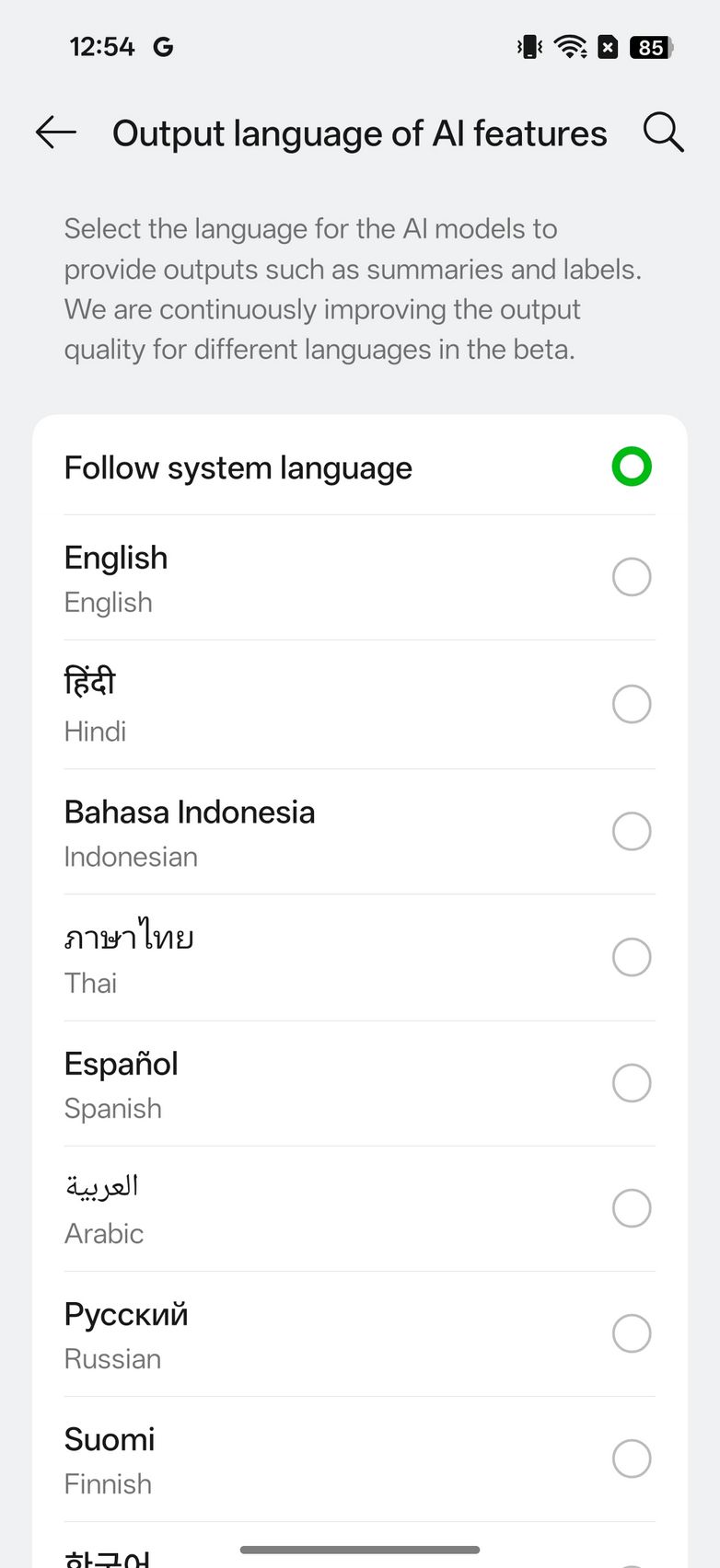
Task: Open search with magnifier icon
Action: [x=663, y=133]
